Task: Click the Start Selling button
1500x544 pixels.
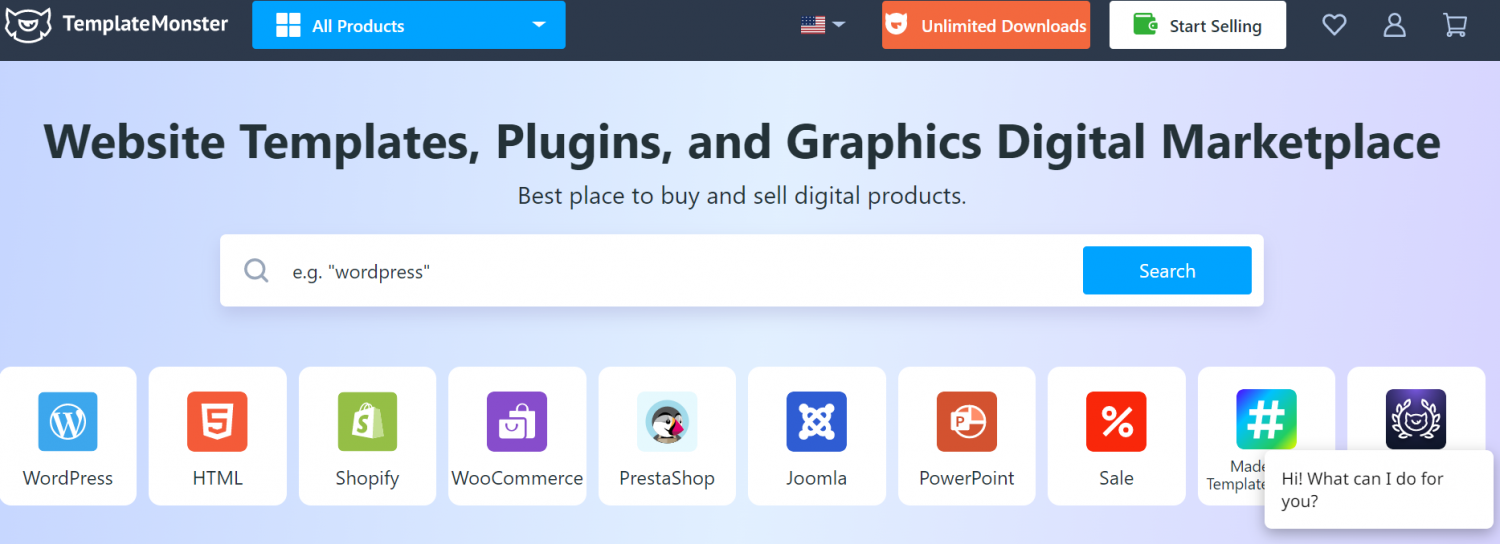Action: 1197,25
